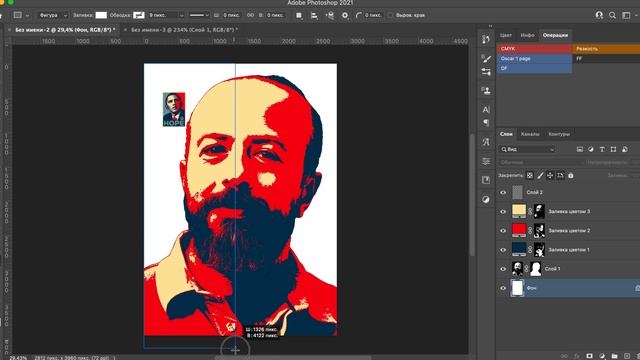This screenshot has height=360, width=640.
Task: Open the Adjustments panel icon in dock
Action: pyautogui.click(x=486, y=199)
